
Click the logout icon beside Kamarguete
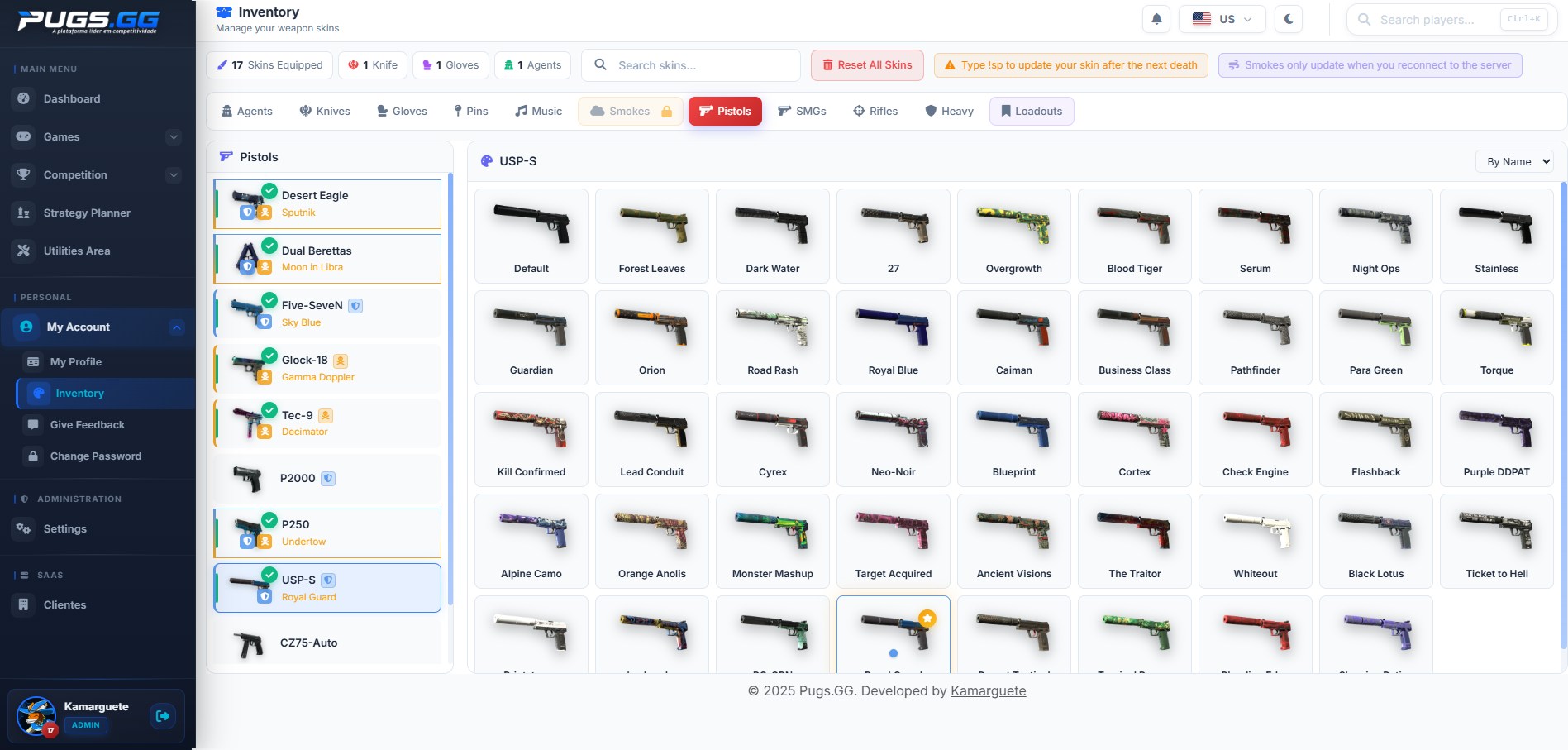pos(162,716)
